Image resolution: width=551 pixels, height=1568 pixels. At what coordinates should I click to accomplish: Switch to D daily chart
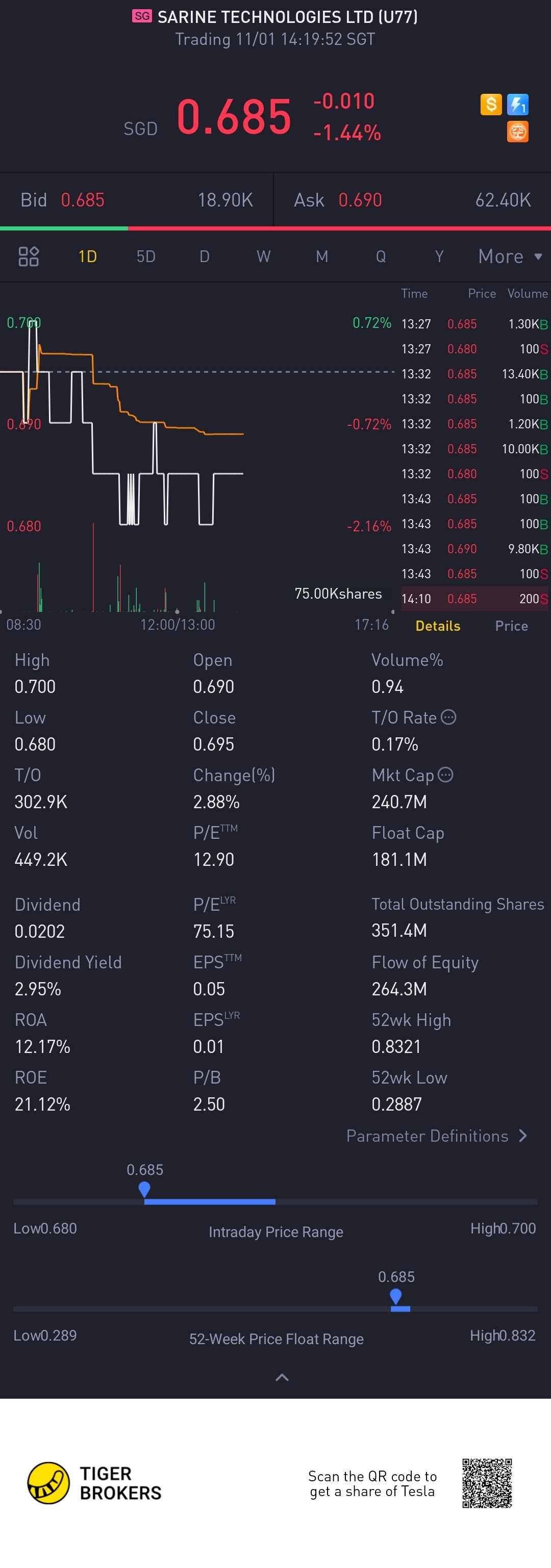coord(205,256)
